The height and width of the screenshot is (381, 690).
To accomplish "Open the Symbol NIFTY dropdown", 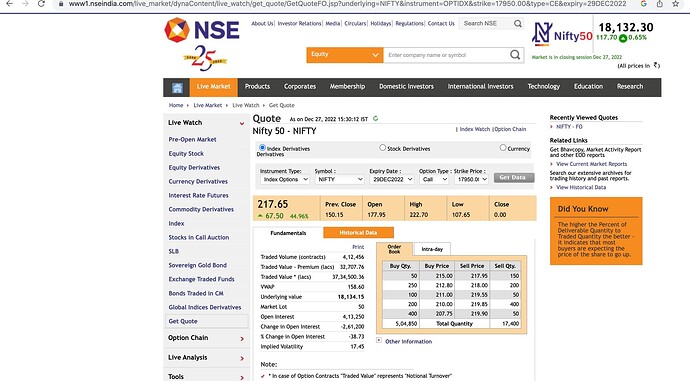I will click(339, 180).
